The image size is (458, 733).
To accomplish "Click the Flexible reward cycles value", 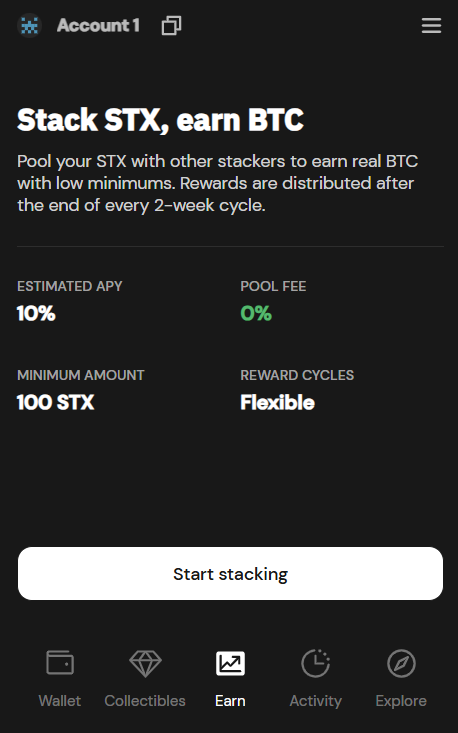I will pos(277,402).
